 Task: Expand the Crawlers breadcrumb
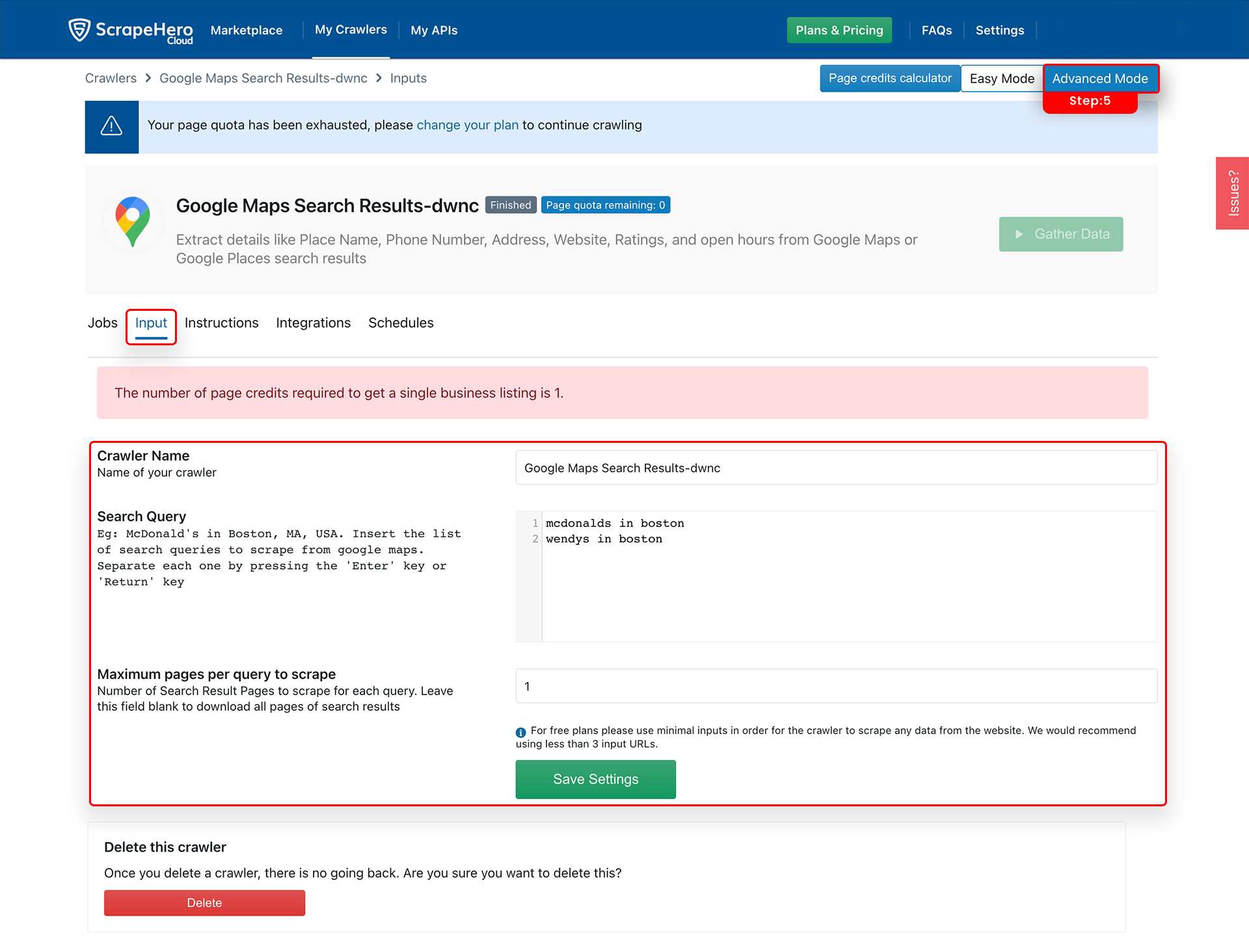(x=111, y=78)
